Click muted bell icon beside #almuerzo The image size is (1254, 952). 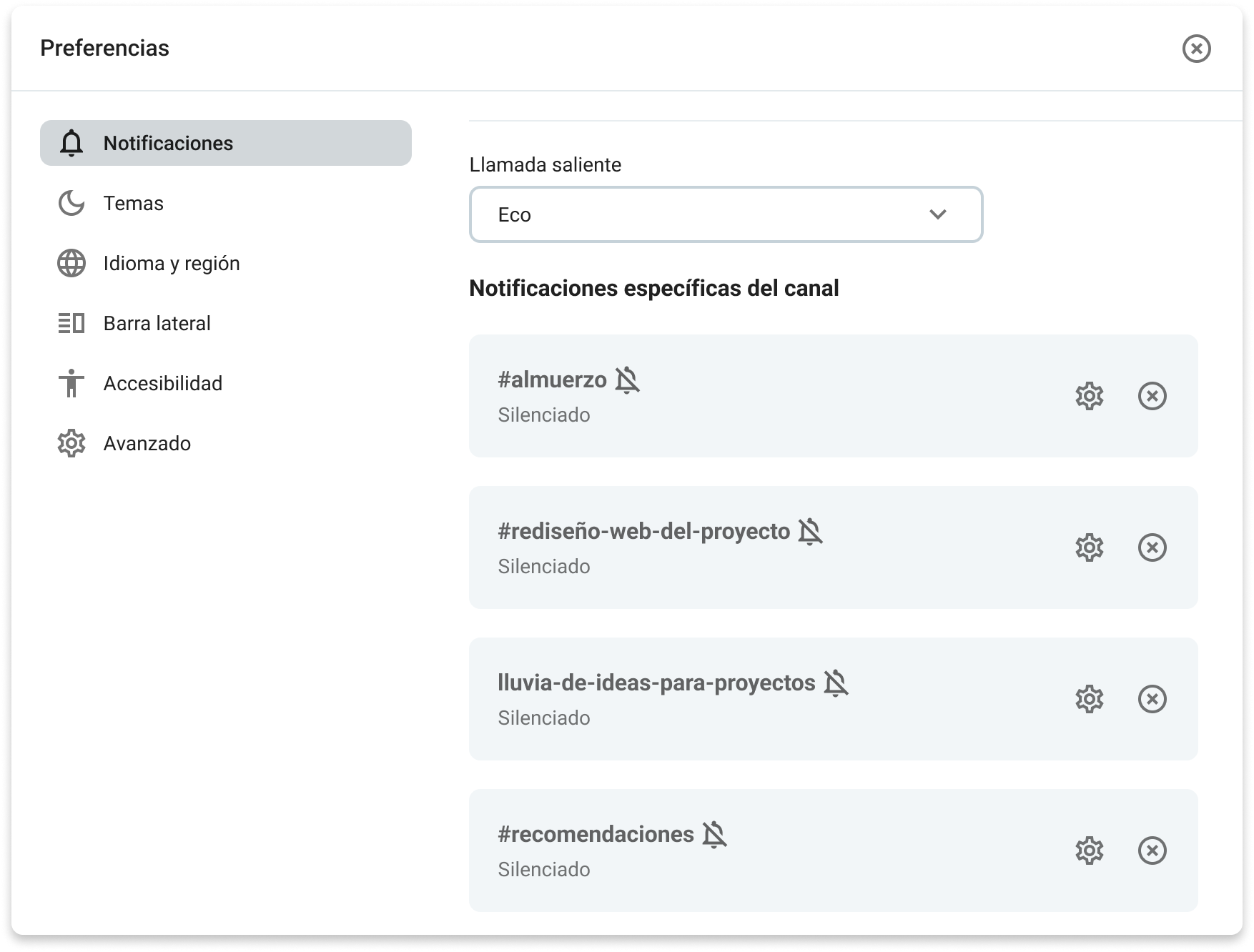point(627,380)
